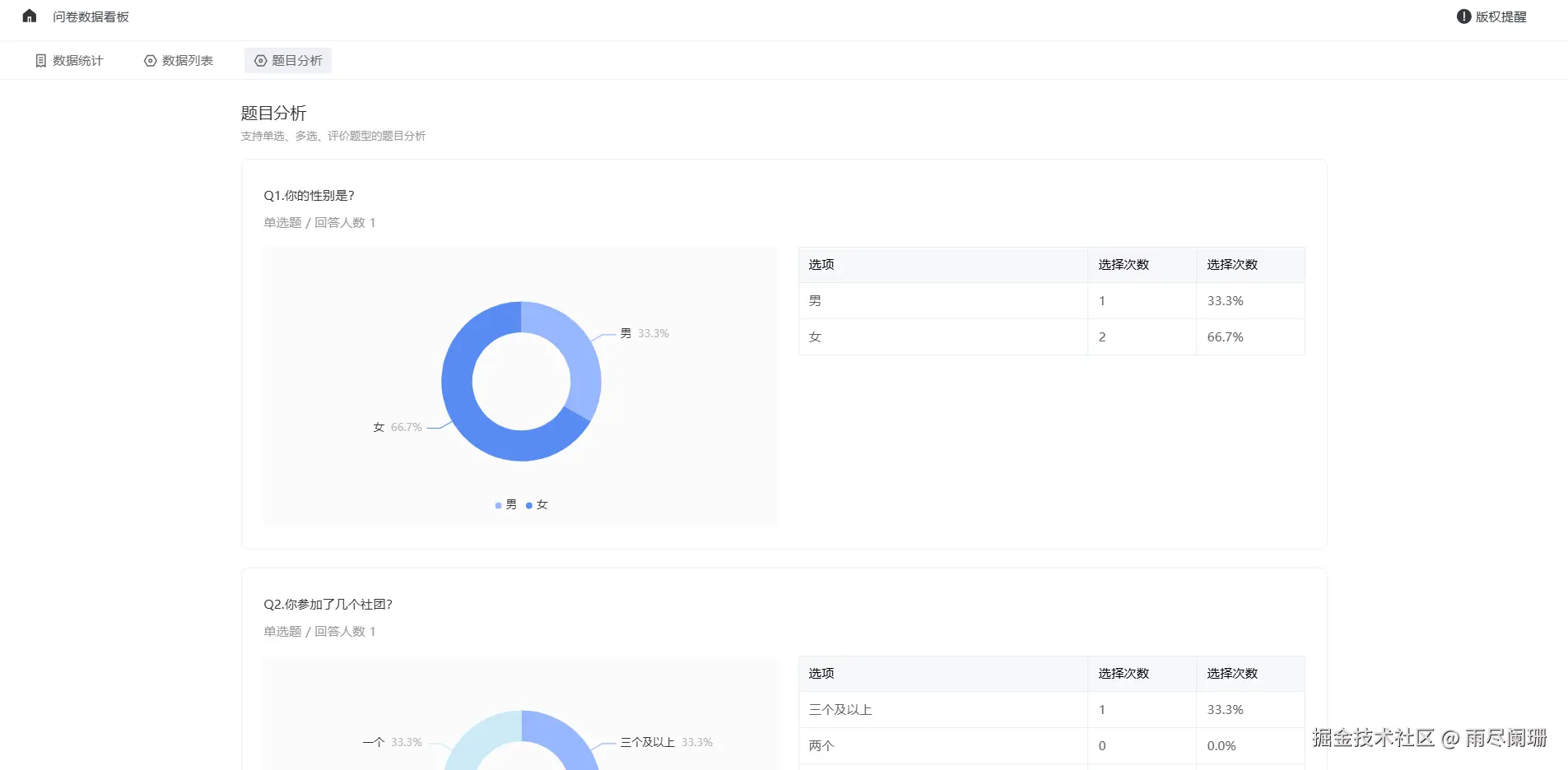Click the 问卷数据看板 title
The height and width of the screenshot is (770, 1568).
pos(91,16)
